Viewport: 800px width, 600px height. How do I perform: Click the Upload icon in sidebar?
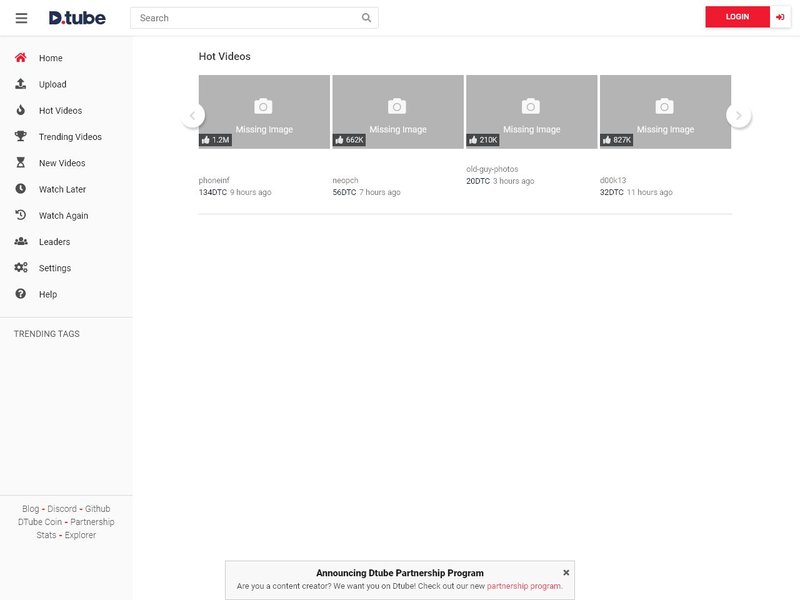pos(21,84)
